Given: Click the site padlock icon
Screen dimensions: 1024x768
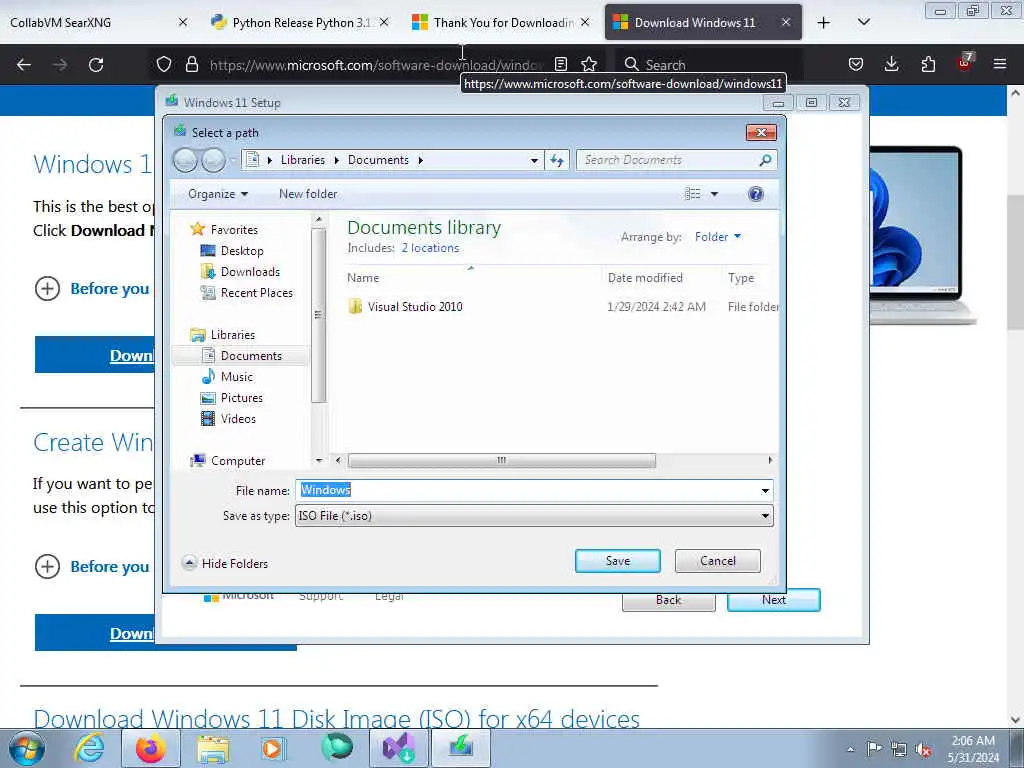Looking at the screenshot, I should (191, 65).
